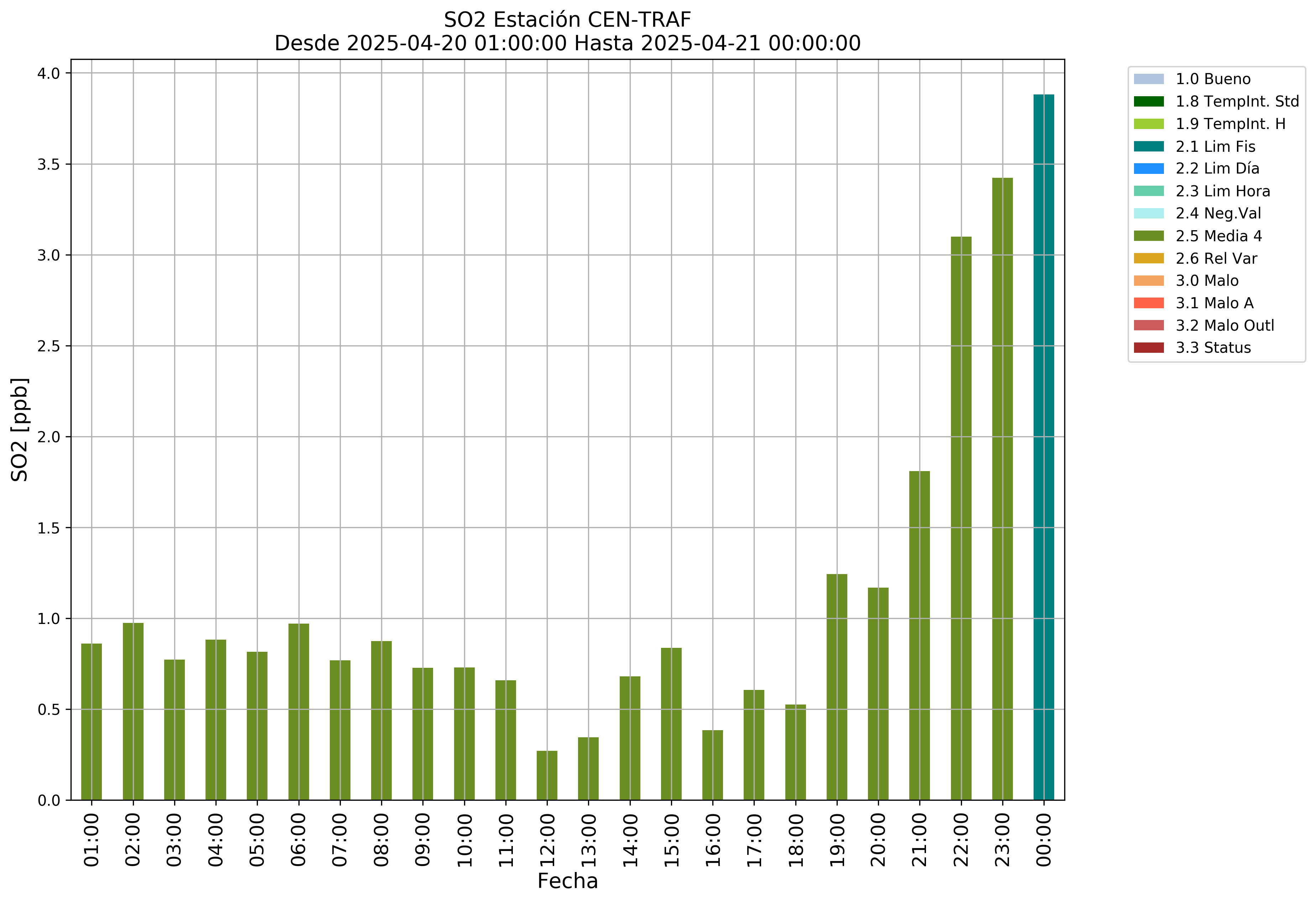Screen dimensions: 1316x903
Task: Click the bar at 10:00
Action: [x=464, y=734]
